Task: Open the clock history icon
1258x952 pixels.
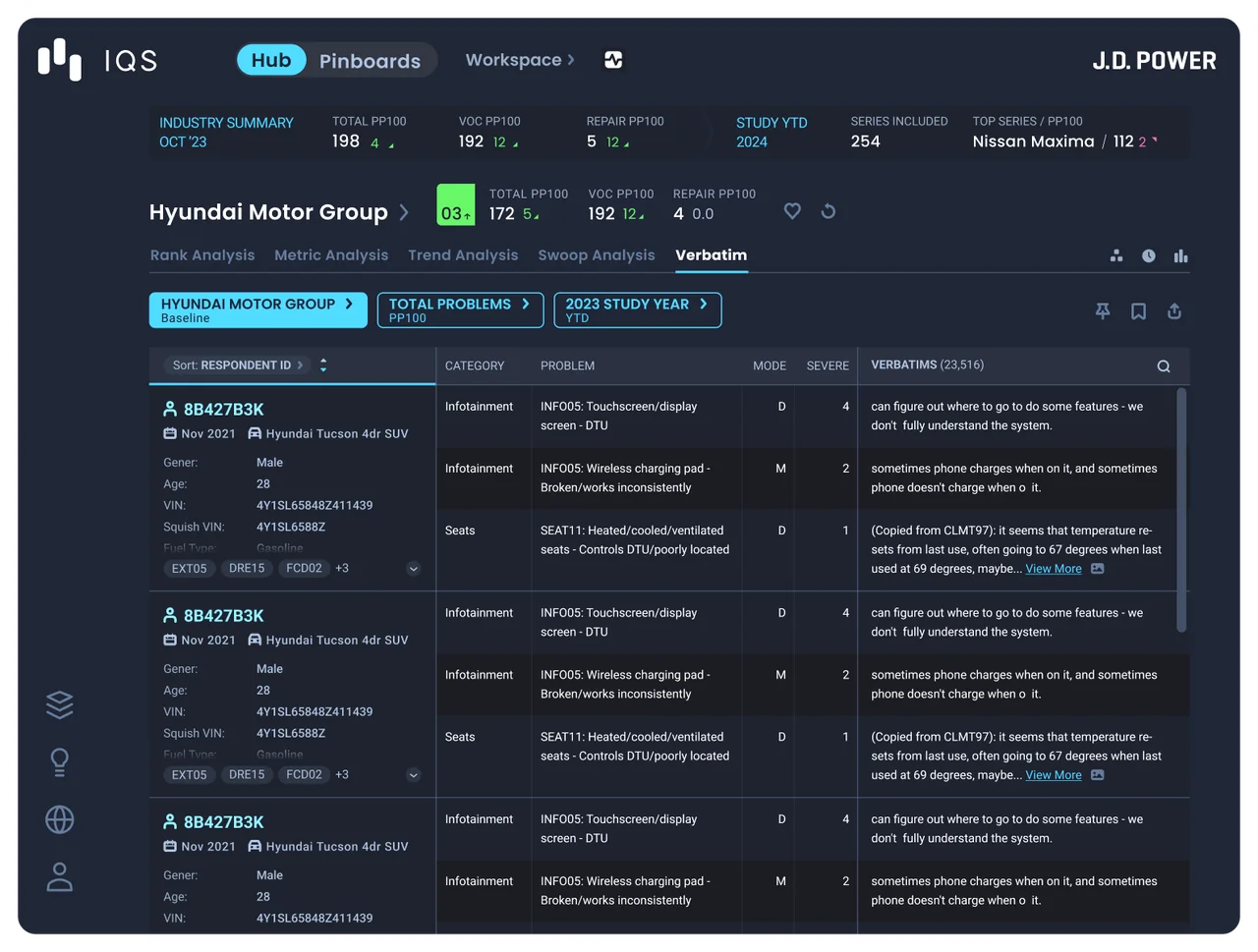Action: (x=1149, y=255)
